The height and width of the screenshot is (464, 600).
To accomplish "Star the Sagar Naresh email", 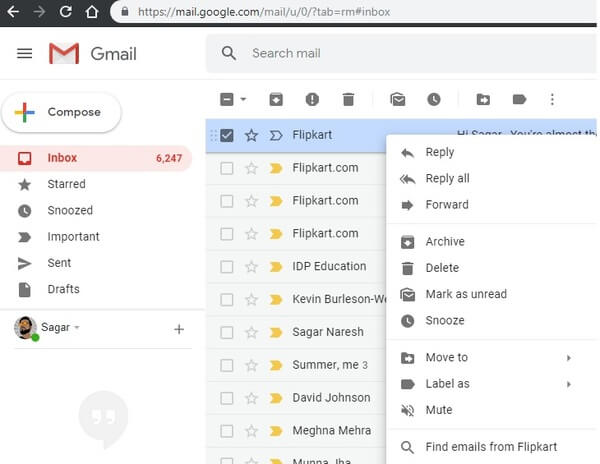I will (x=251, y=332).
